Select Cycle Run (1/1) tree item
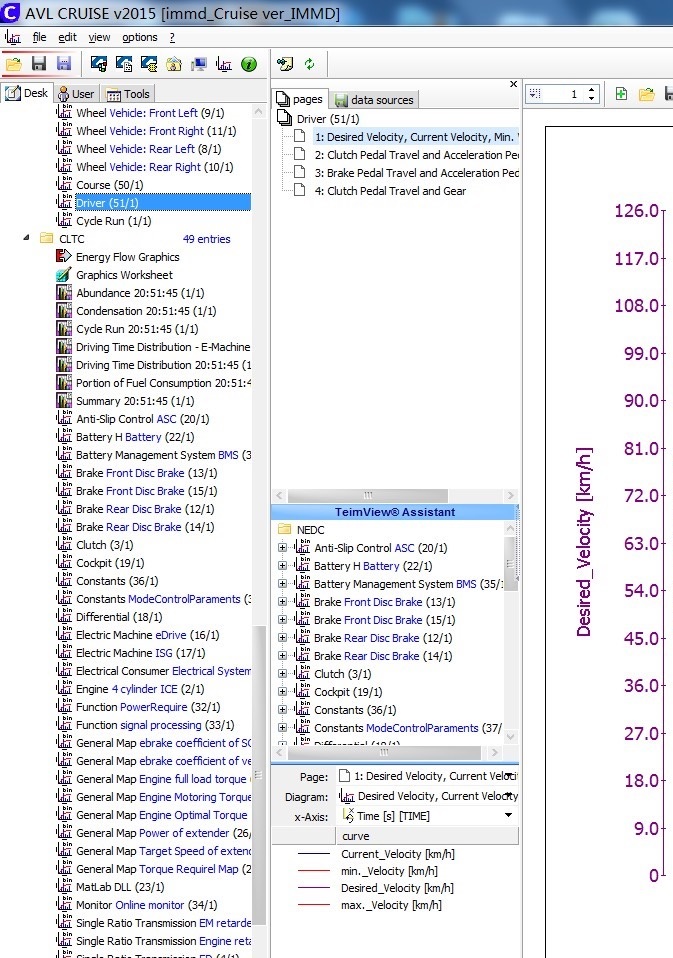 113,221
